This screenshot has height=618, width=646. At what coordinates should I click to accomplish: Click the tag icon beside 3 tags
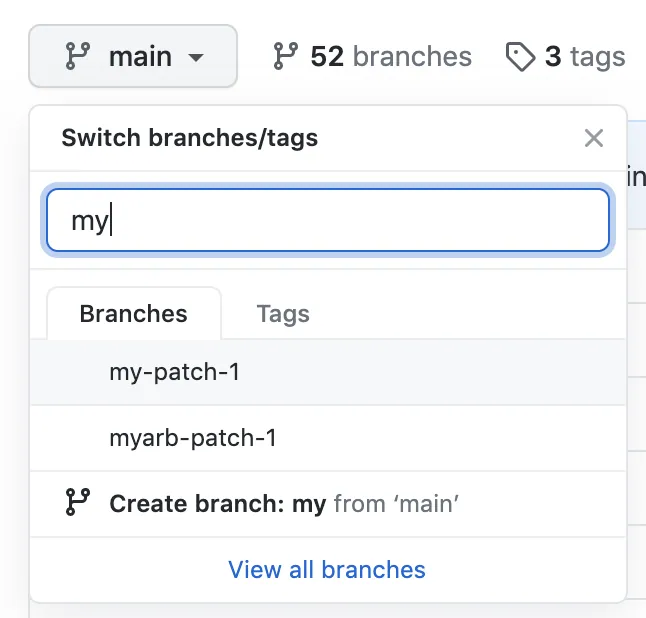tap(520, 57)
